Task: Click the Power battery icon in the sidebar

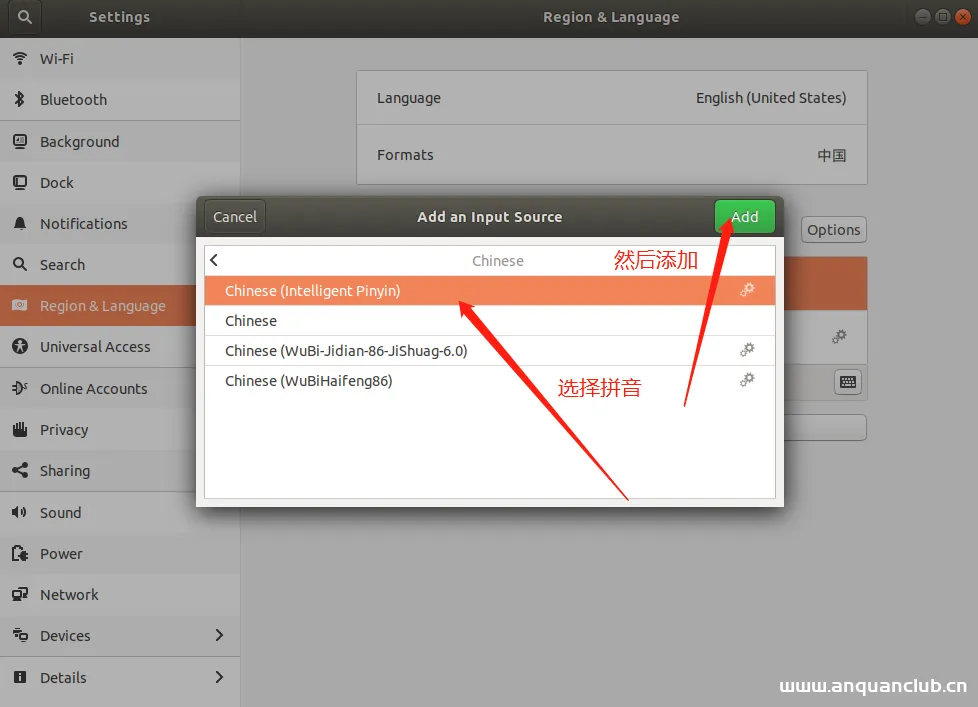Action: coord(20,553)
